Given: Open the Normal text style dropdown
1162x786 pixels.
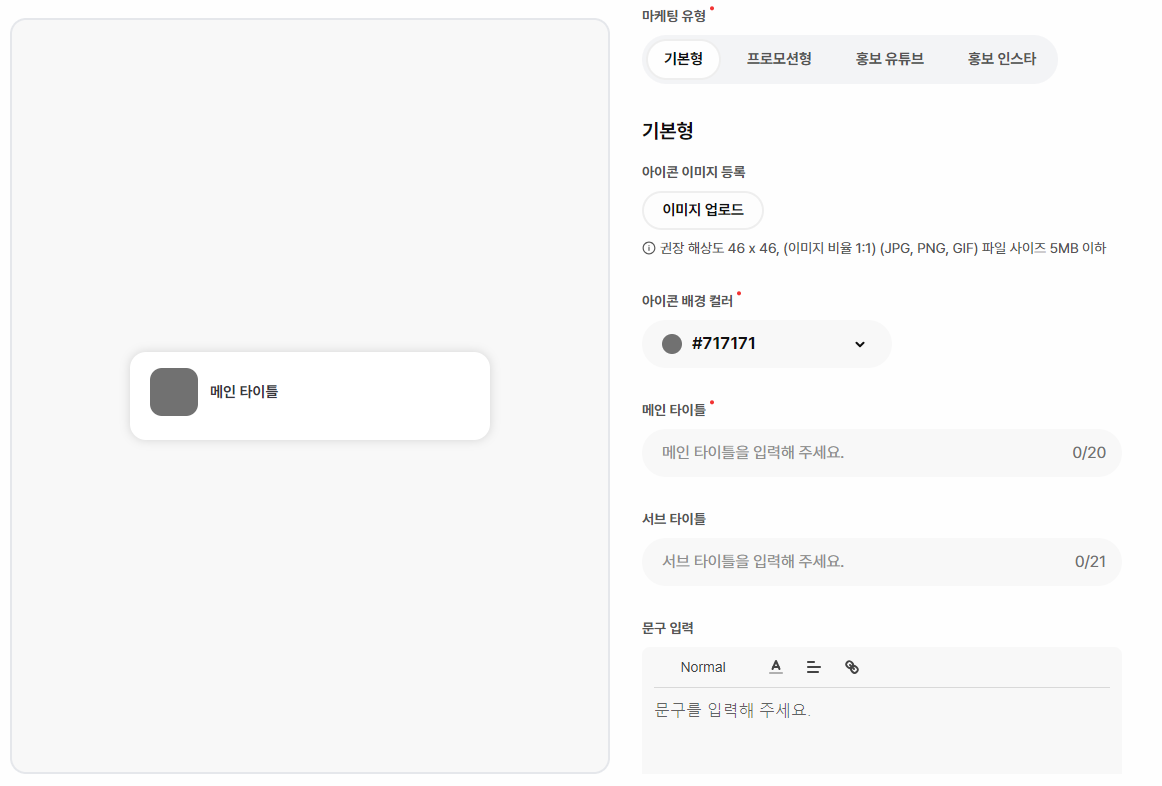Looking at the screenshot, I should [703, 667].
